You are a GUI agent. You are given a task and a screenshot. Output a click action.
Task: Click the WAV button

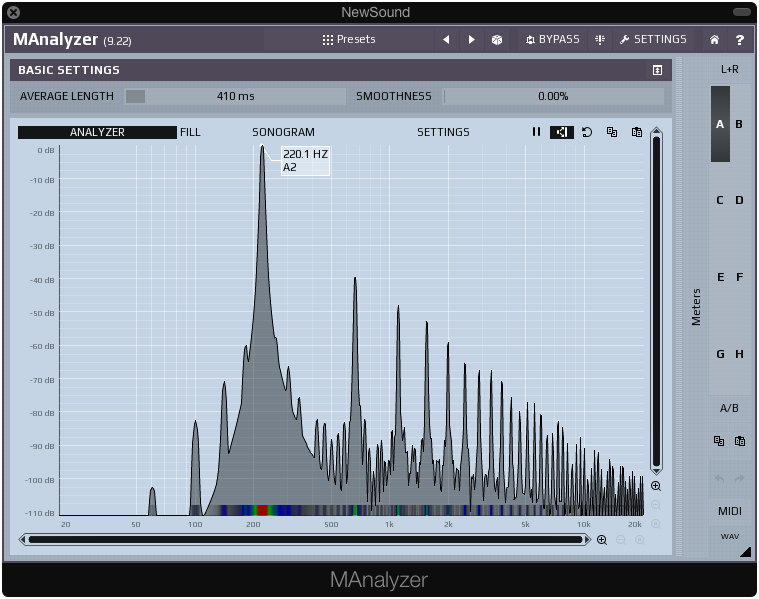click(729, 537)
